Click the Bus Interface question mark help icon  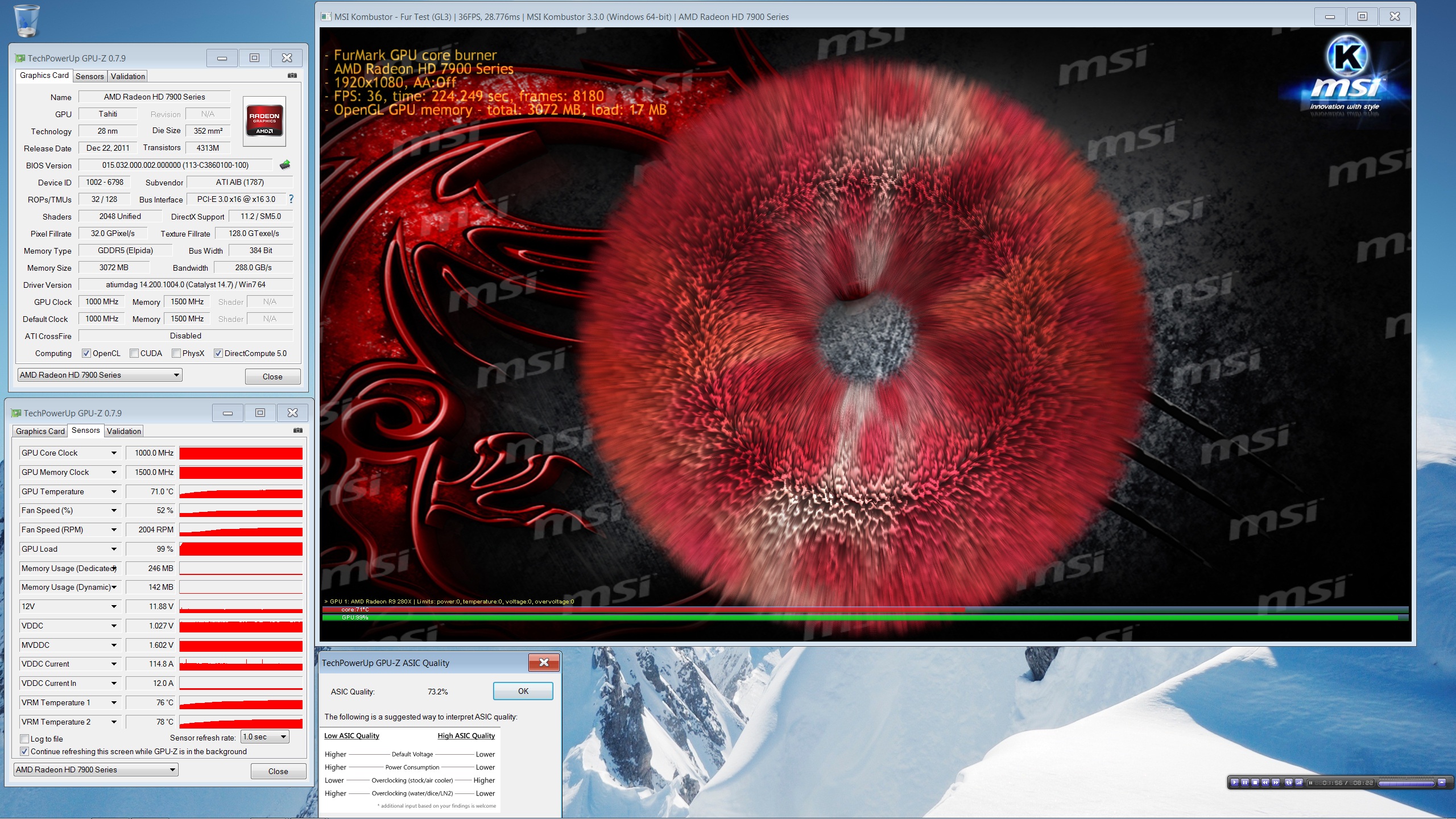point(291,199)
